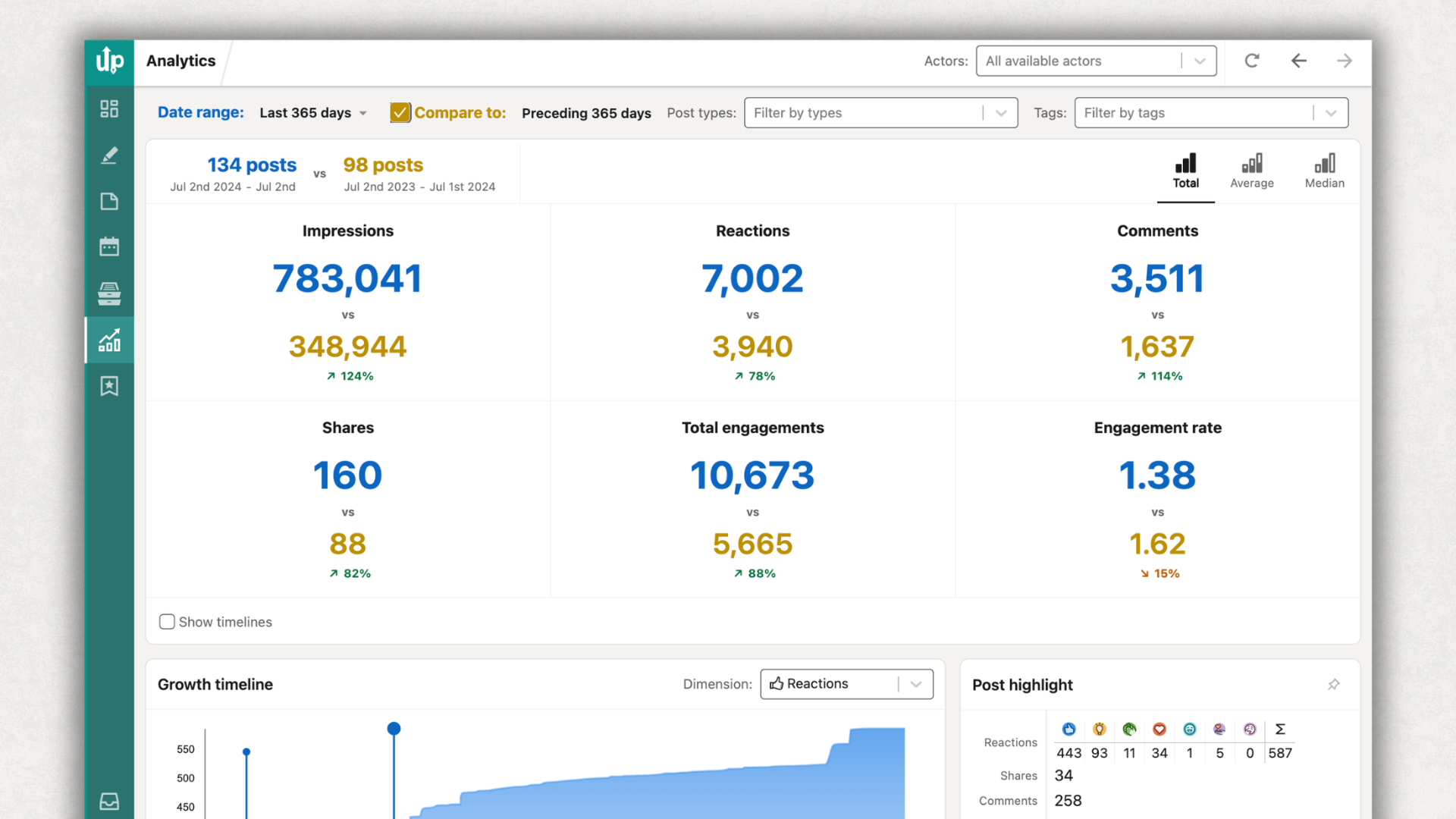Open the Actors dropdown
This screenshot has width=1456, height=819.
(x=1096, y=61)
